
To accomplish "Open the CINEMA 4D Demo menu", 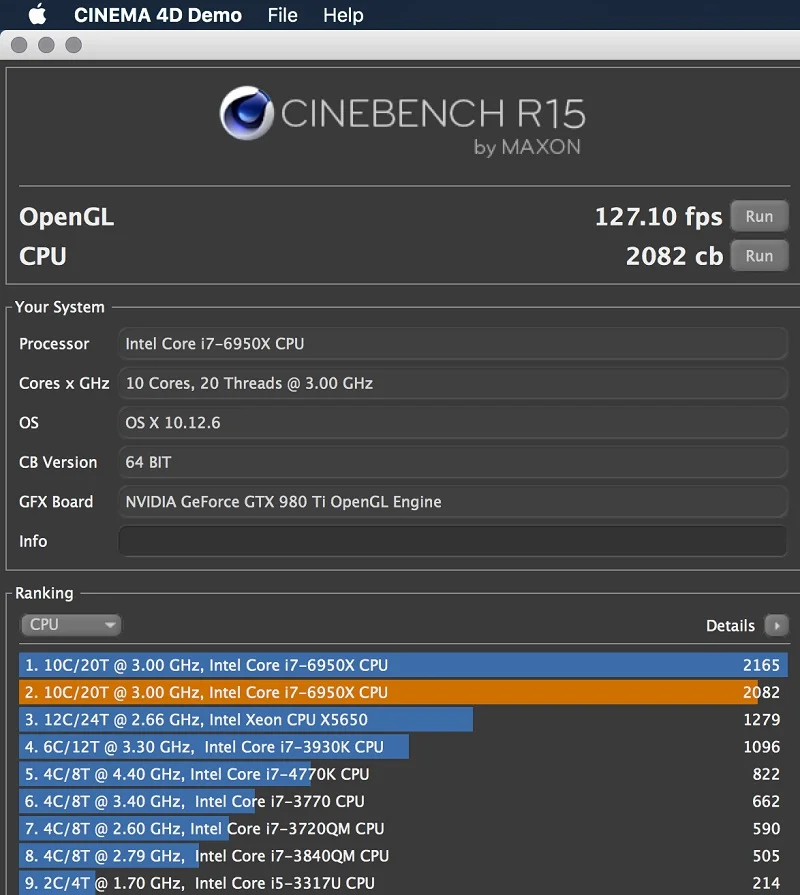I will coord(158,15).
